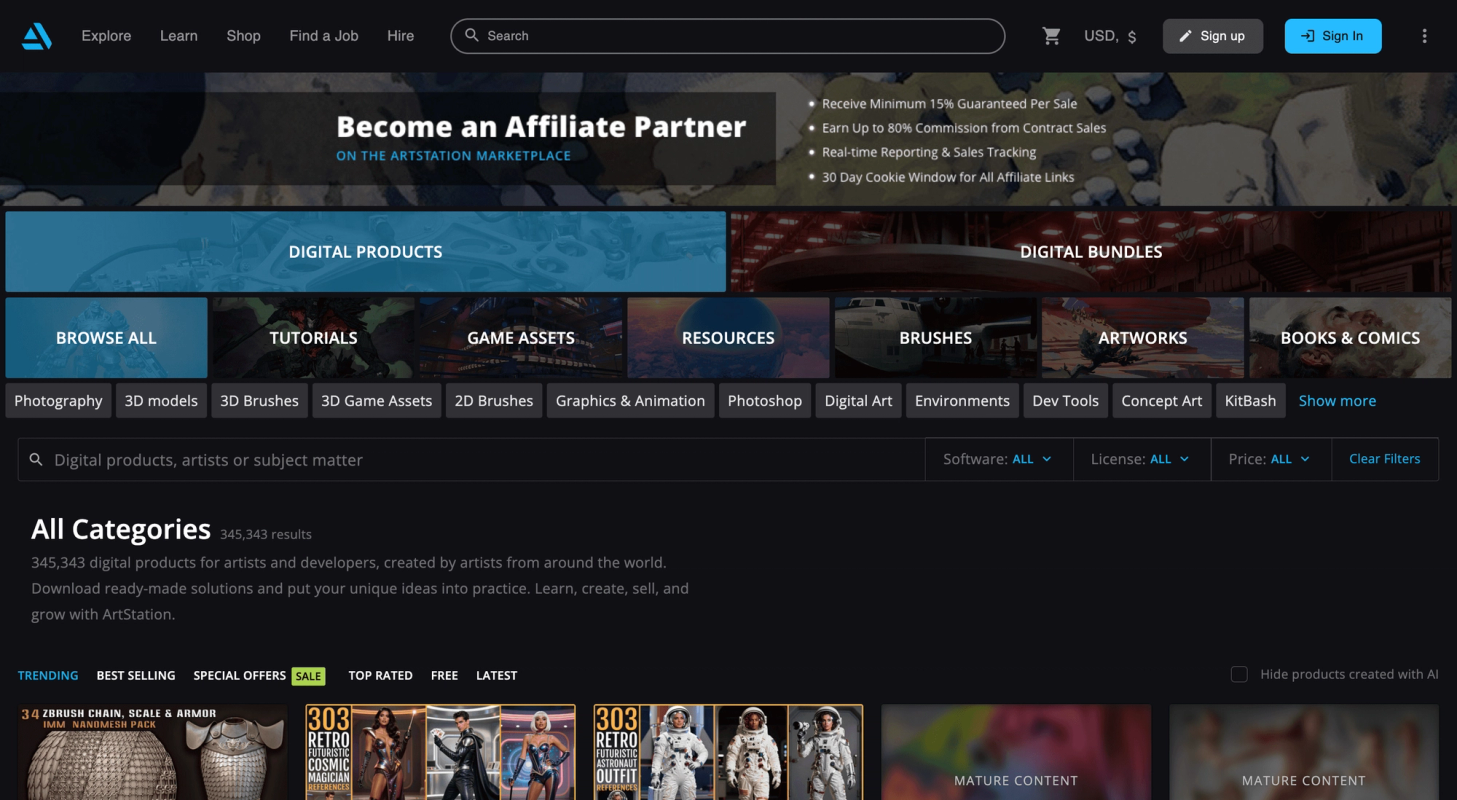
Task: Select the Free sorting tab
Action: pos(444,676)
